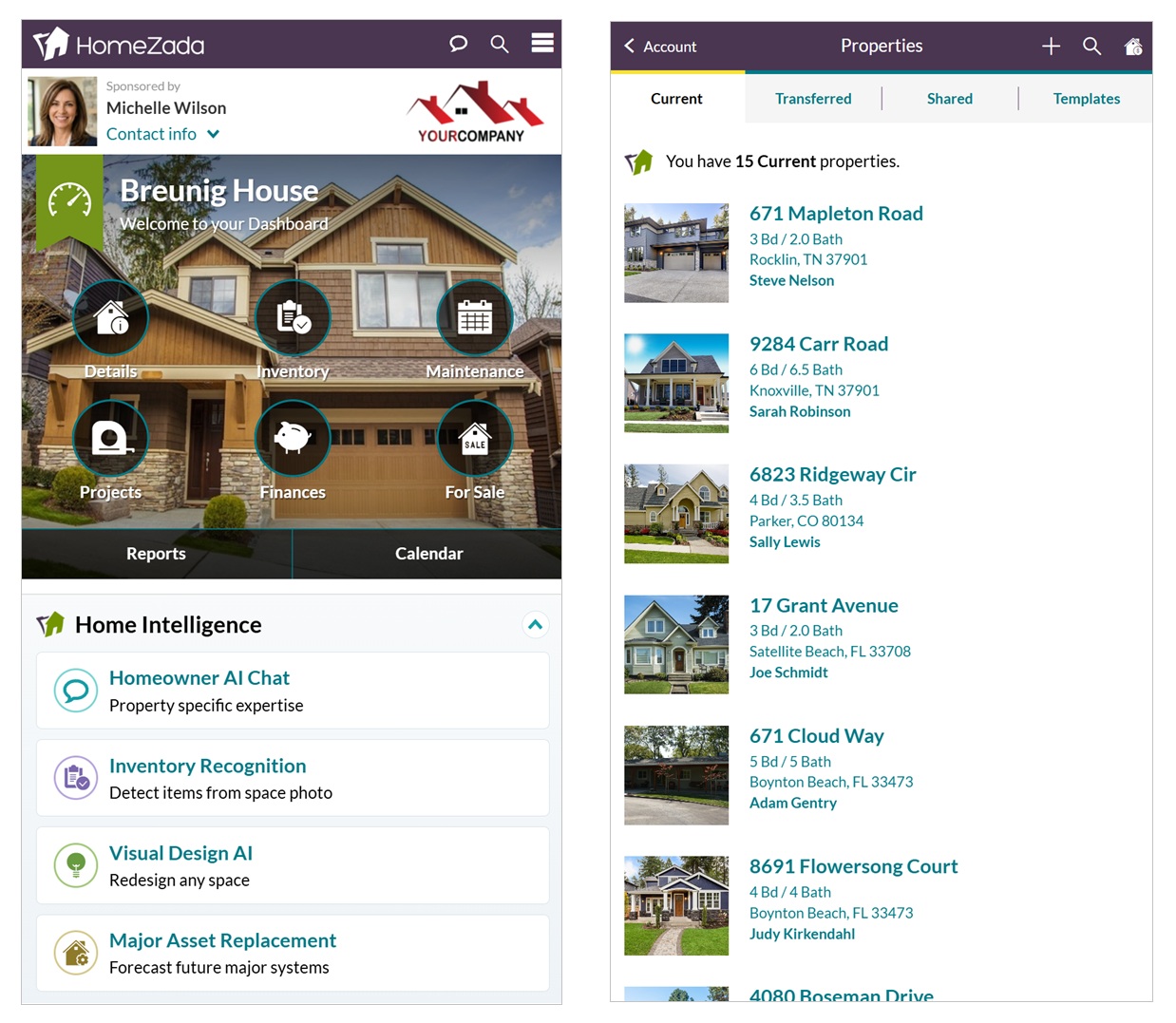Click the 6823 Ridgeway Cir house thumbnail
1176x1023 pixels.
676,514
